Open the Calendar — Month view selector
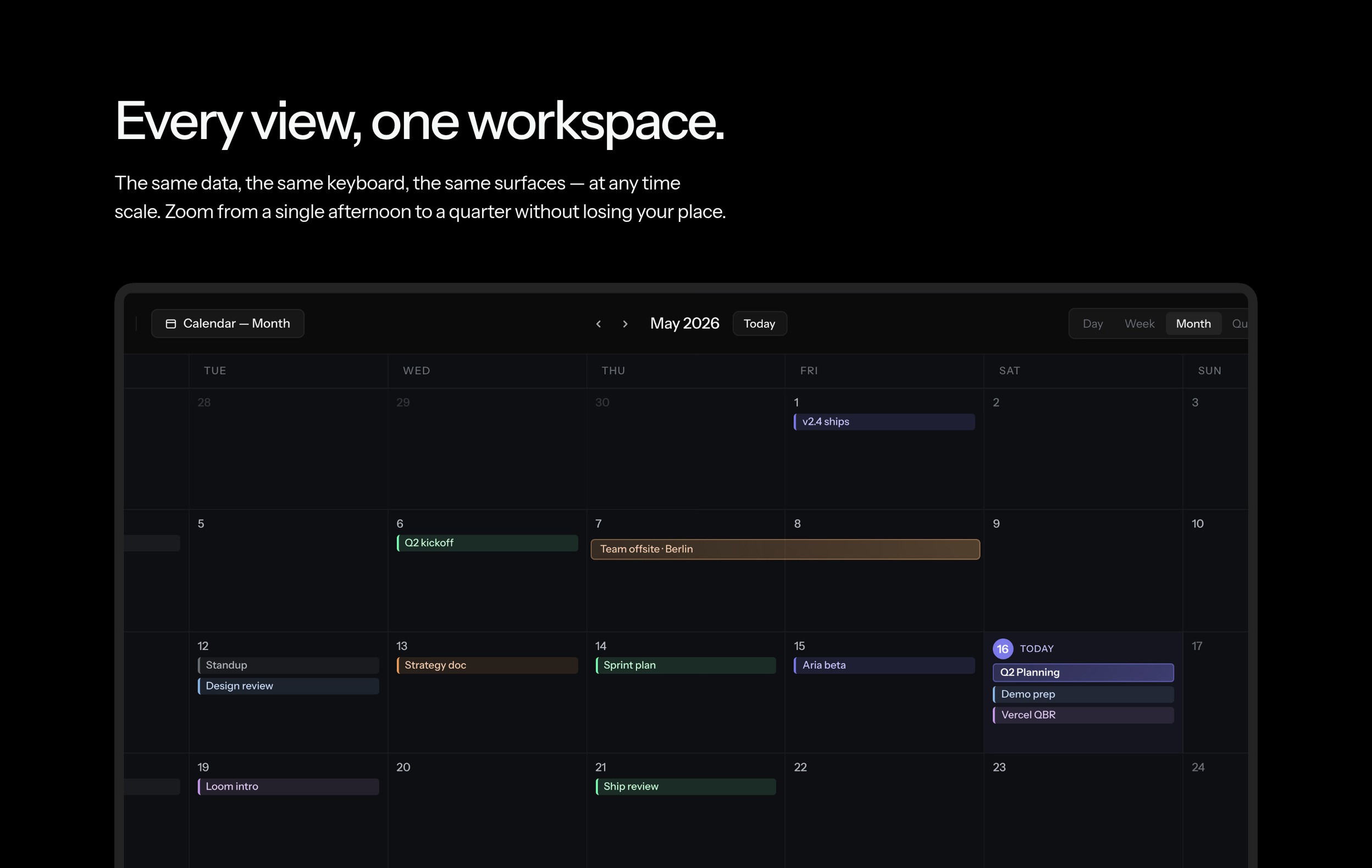This screenshot has width=1372, height=868. click(x=228, y=324)
